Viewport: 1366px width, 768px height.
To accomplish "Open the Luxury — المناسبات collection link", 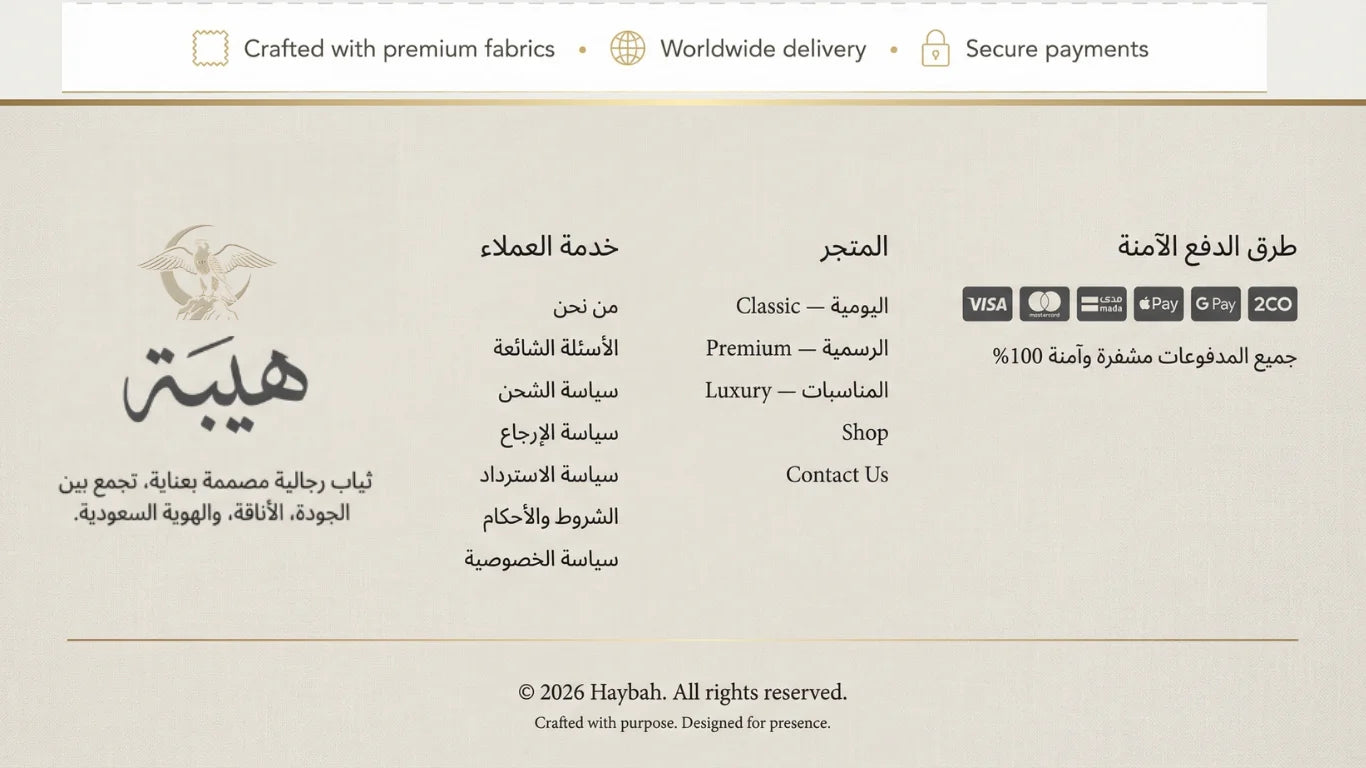I will [796, 390].
